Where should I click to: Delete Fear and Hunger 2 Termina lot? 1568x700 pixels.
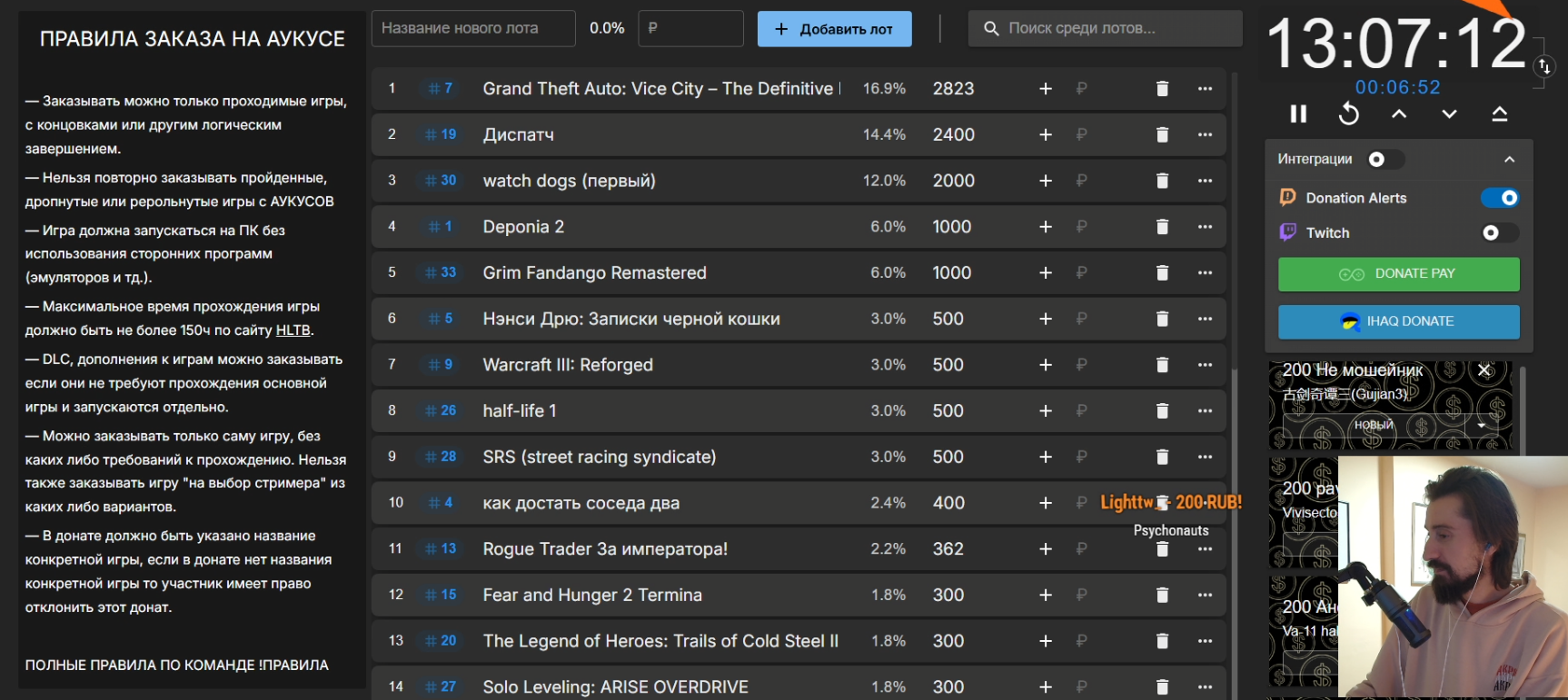tap(1162, 595)
